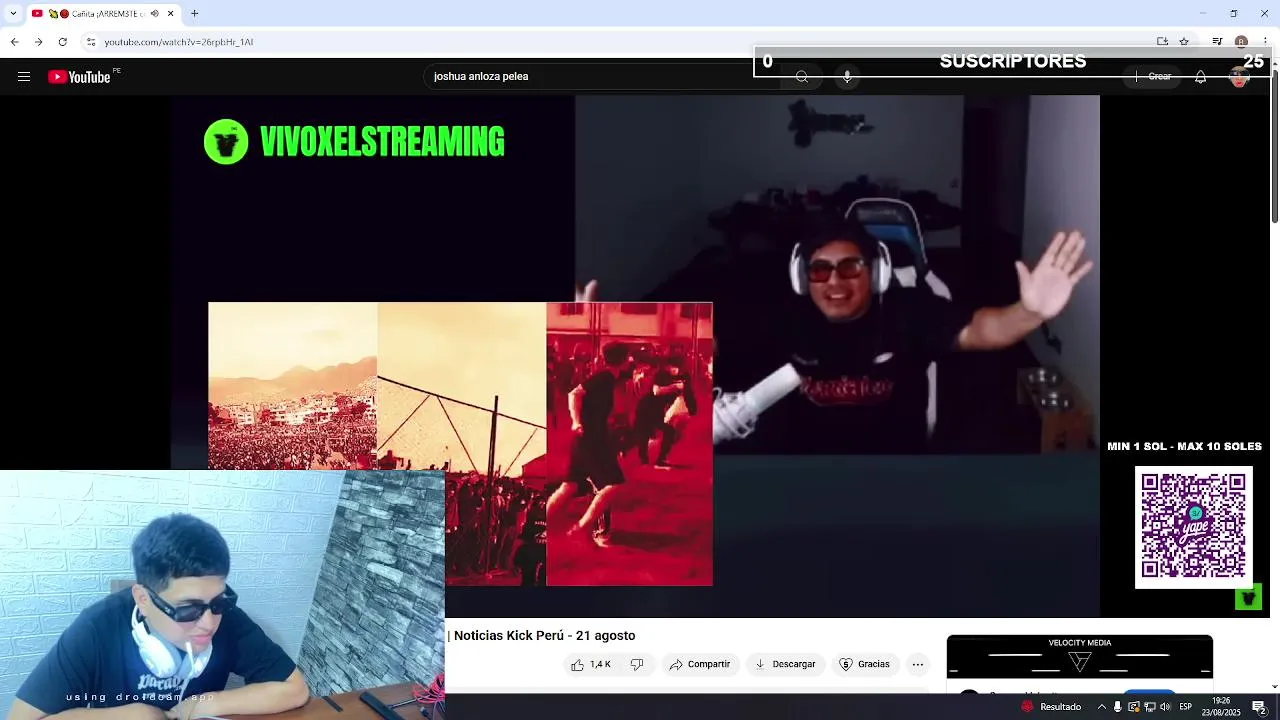
Task: Click the Compartir share button
Action: click(x=700, y=665)
